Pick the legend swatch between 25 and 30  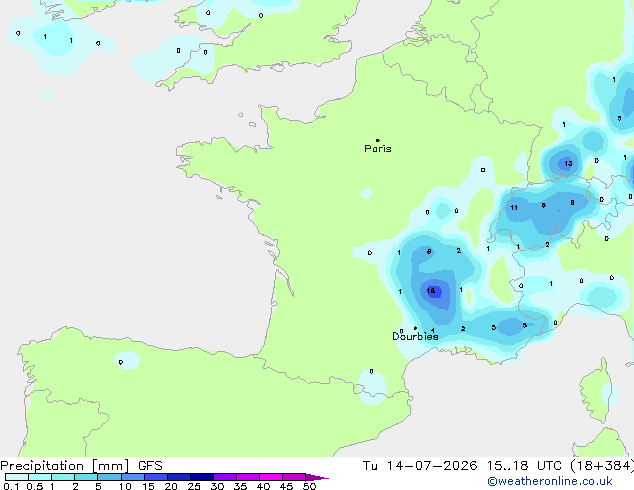click(202, 477)
